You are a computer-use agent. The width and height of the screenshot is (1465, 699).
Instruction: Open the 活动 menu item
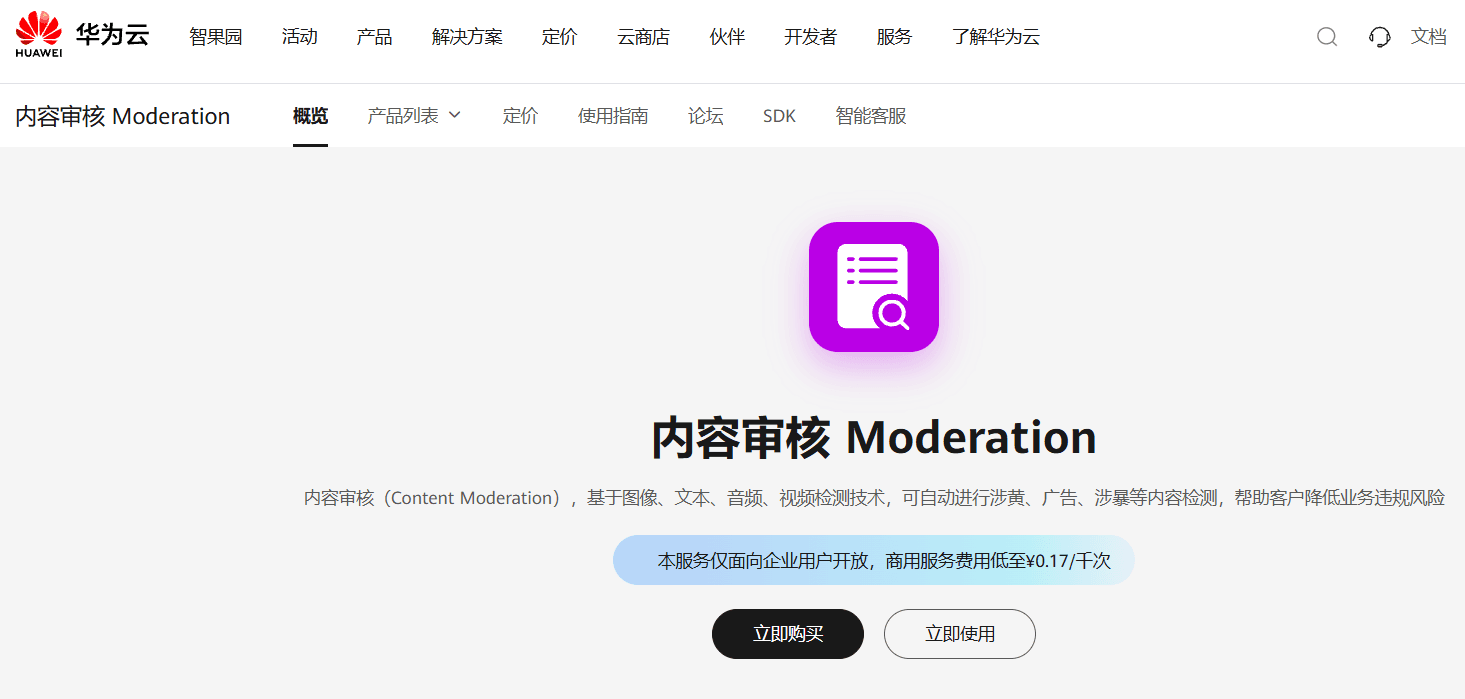click(300, 37)
